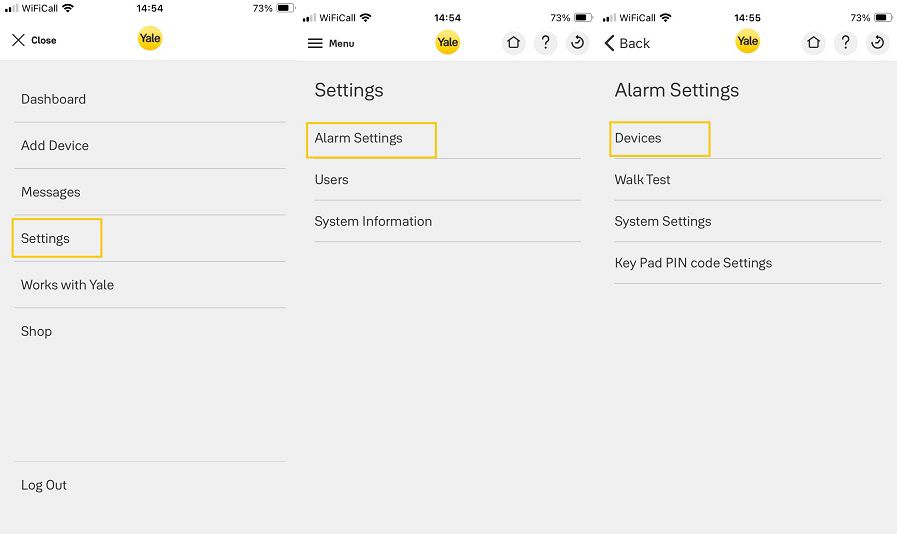The width and height of the screenshot is (897, 534).
Task: Tap the help icon on Alarm Settings screen
Action: click(x=846, y=43)
